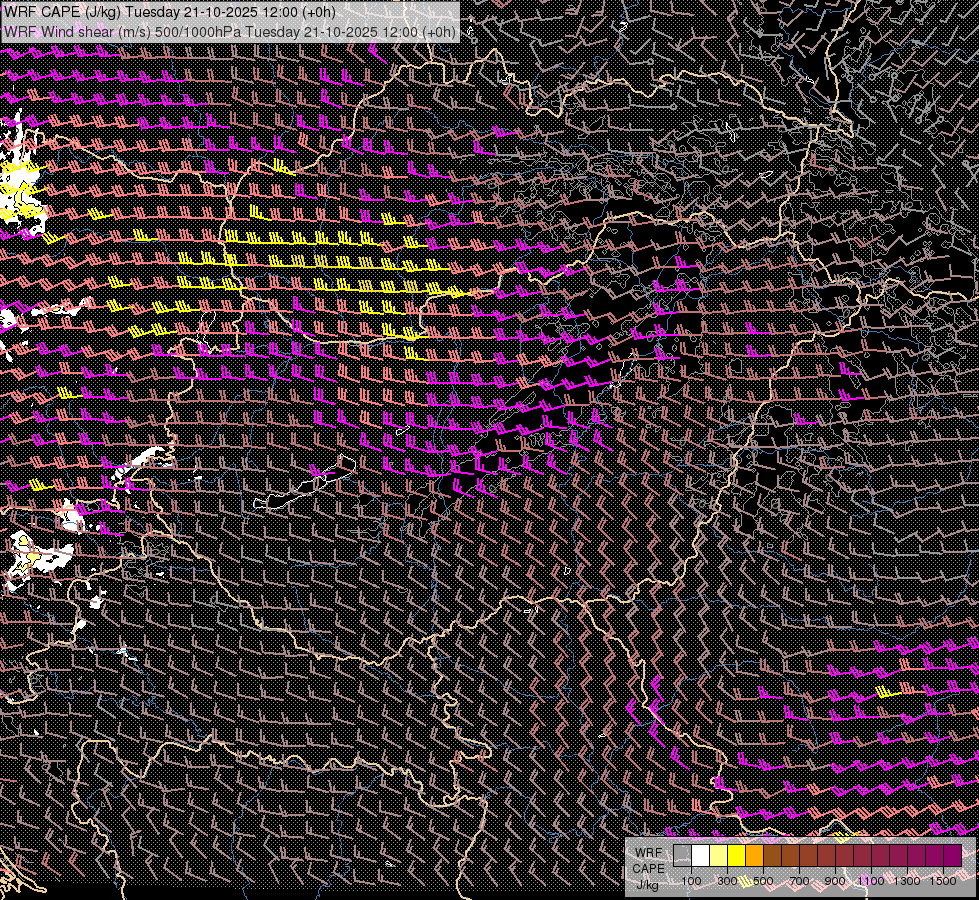Select the bright yellow legend swatch
Viewport: 979px width, 900px height.
[x=737, y=855]
